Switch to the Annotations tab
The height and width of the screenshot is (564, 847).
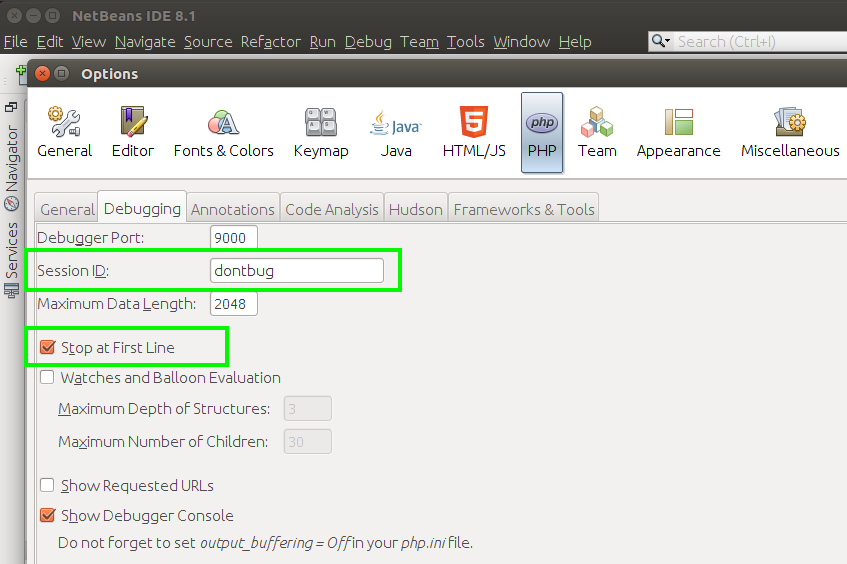[233, 209]
